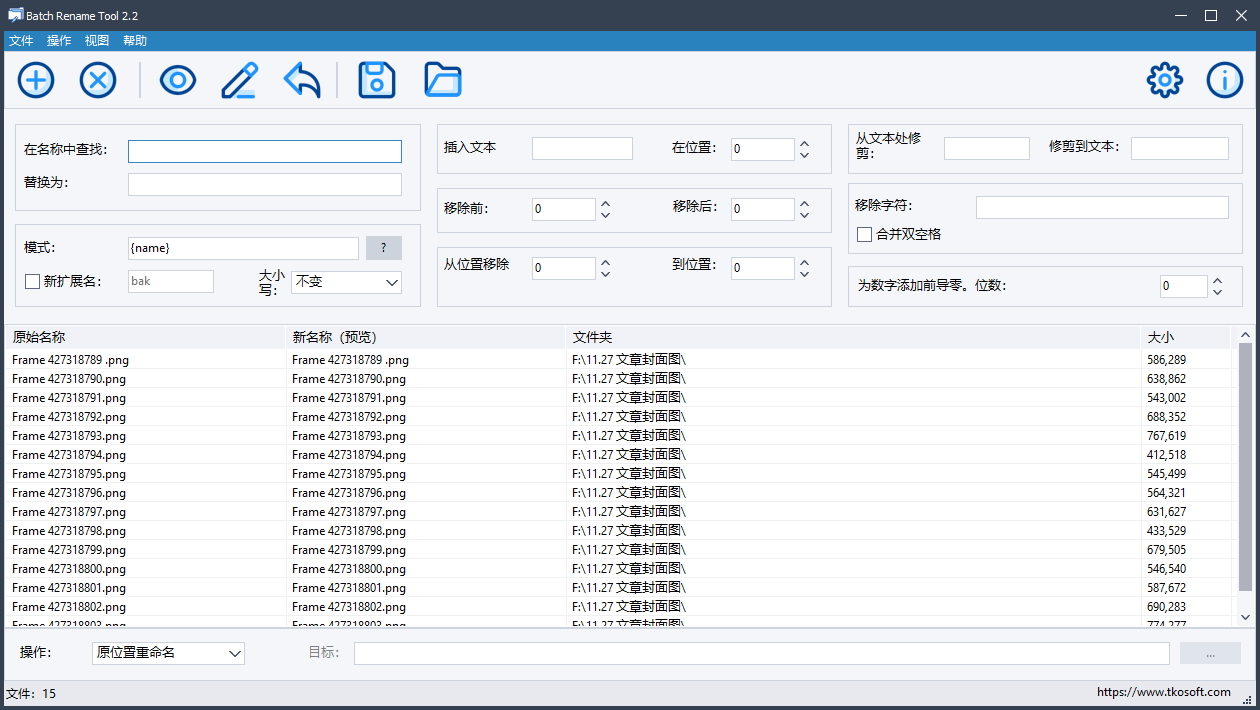
Task: Click the 从文本处修剪 input field
Action: [987, 149]
